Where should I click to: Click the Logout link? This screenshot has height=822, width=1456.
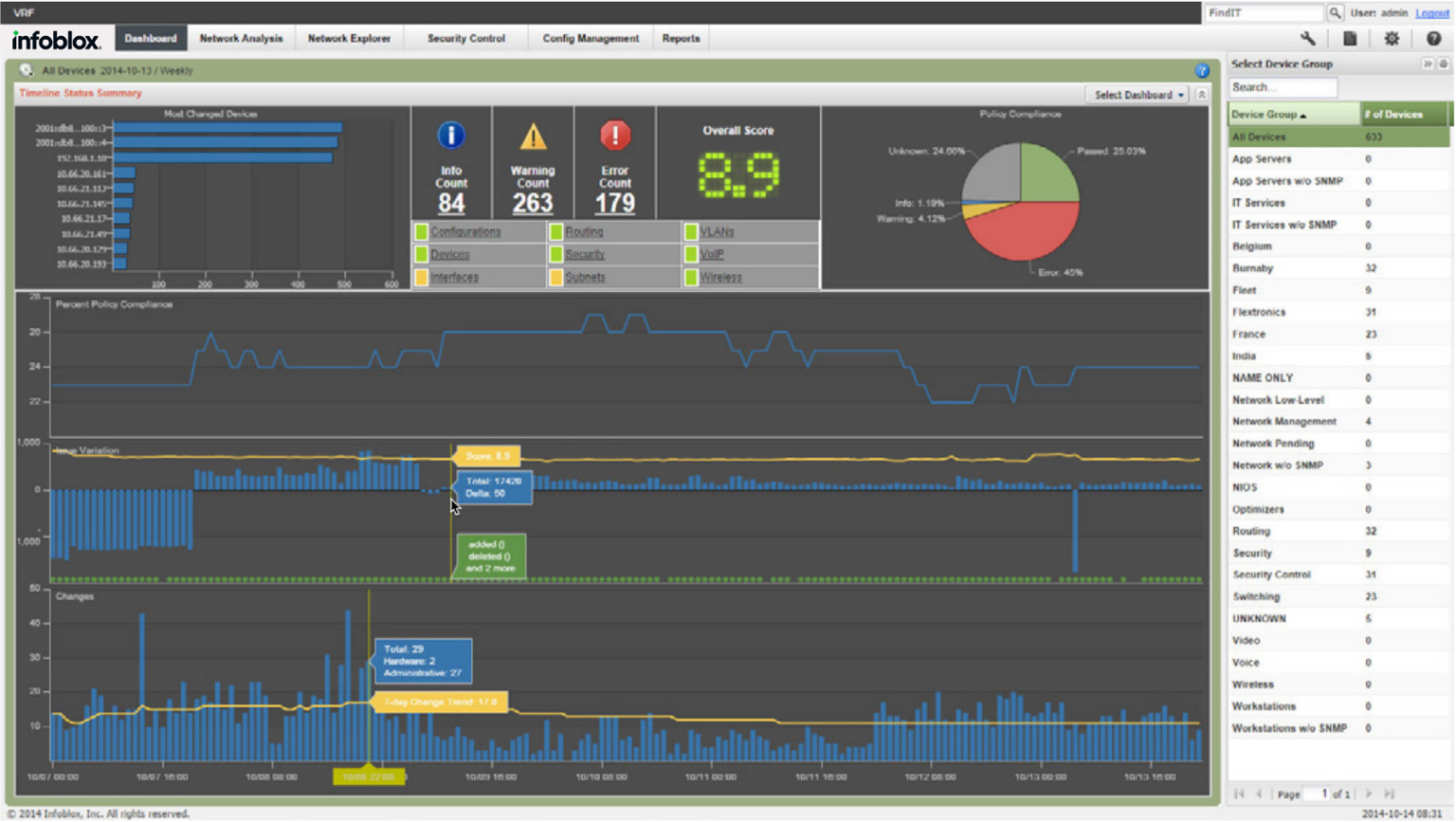[1431, 13]
